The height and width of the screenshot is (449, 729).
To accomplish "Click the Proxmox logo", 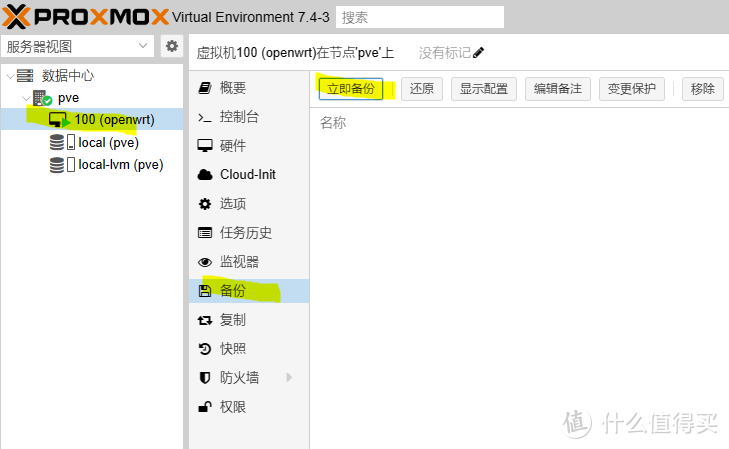I will tap(85, 17).
